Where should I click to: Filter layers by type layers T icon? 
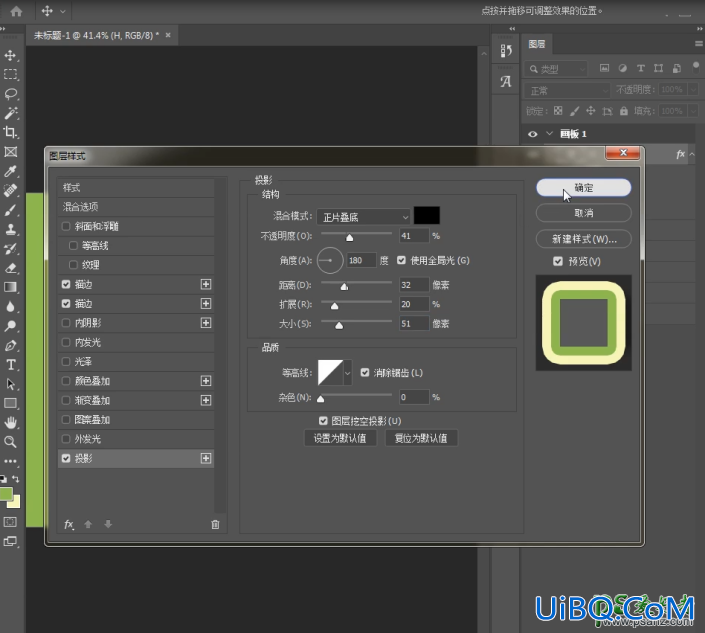[x=641, y=68]
